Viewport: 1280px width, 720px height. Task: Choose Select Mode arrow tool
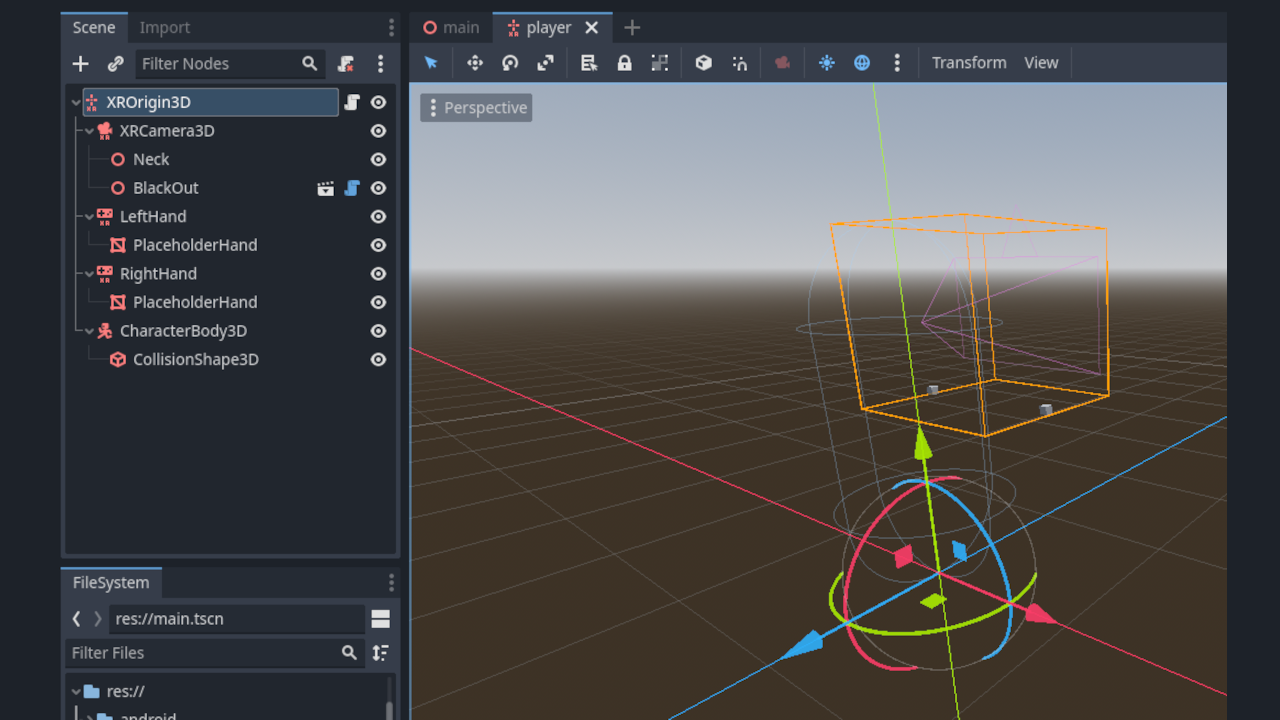pyautogui.click(x=431, y=63)
